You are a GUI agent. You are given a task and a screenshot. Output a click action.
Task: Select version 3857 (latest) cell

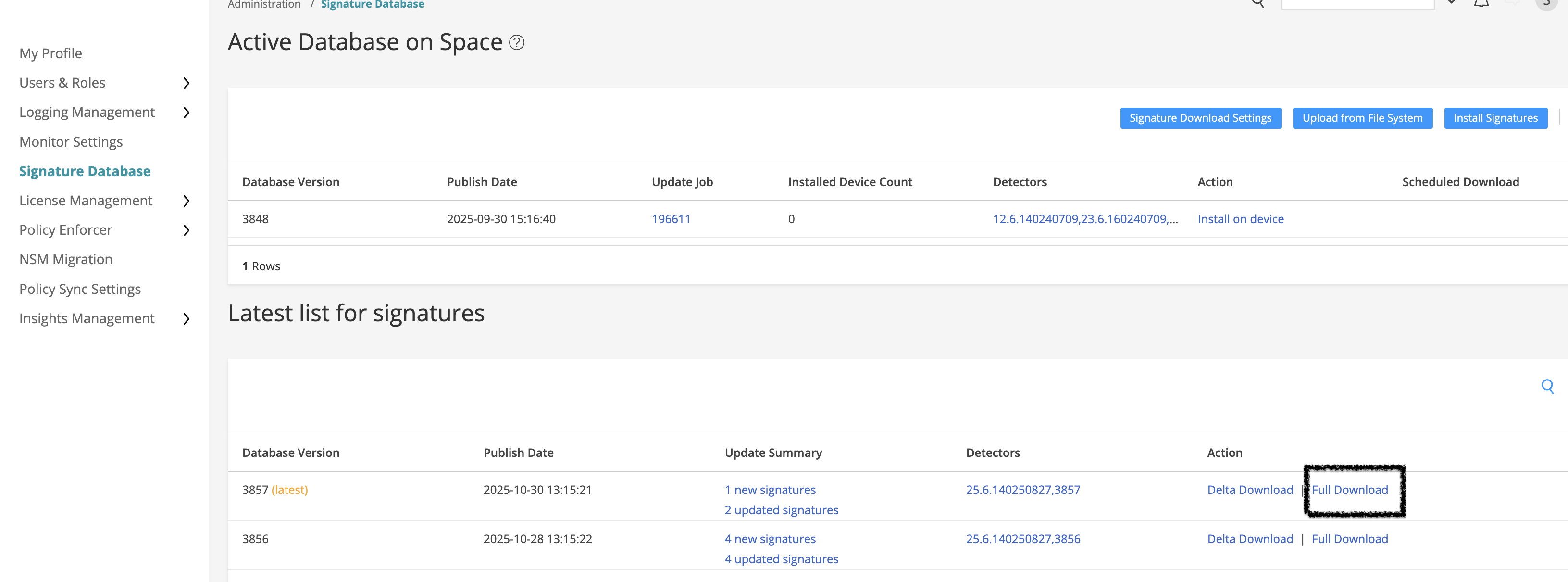[x=274, y=490]
